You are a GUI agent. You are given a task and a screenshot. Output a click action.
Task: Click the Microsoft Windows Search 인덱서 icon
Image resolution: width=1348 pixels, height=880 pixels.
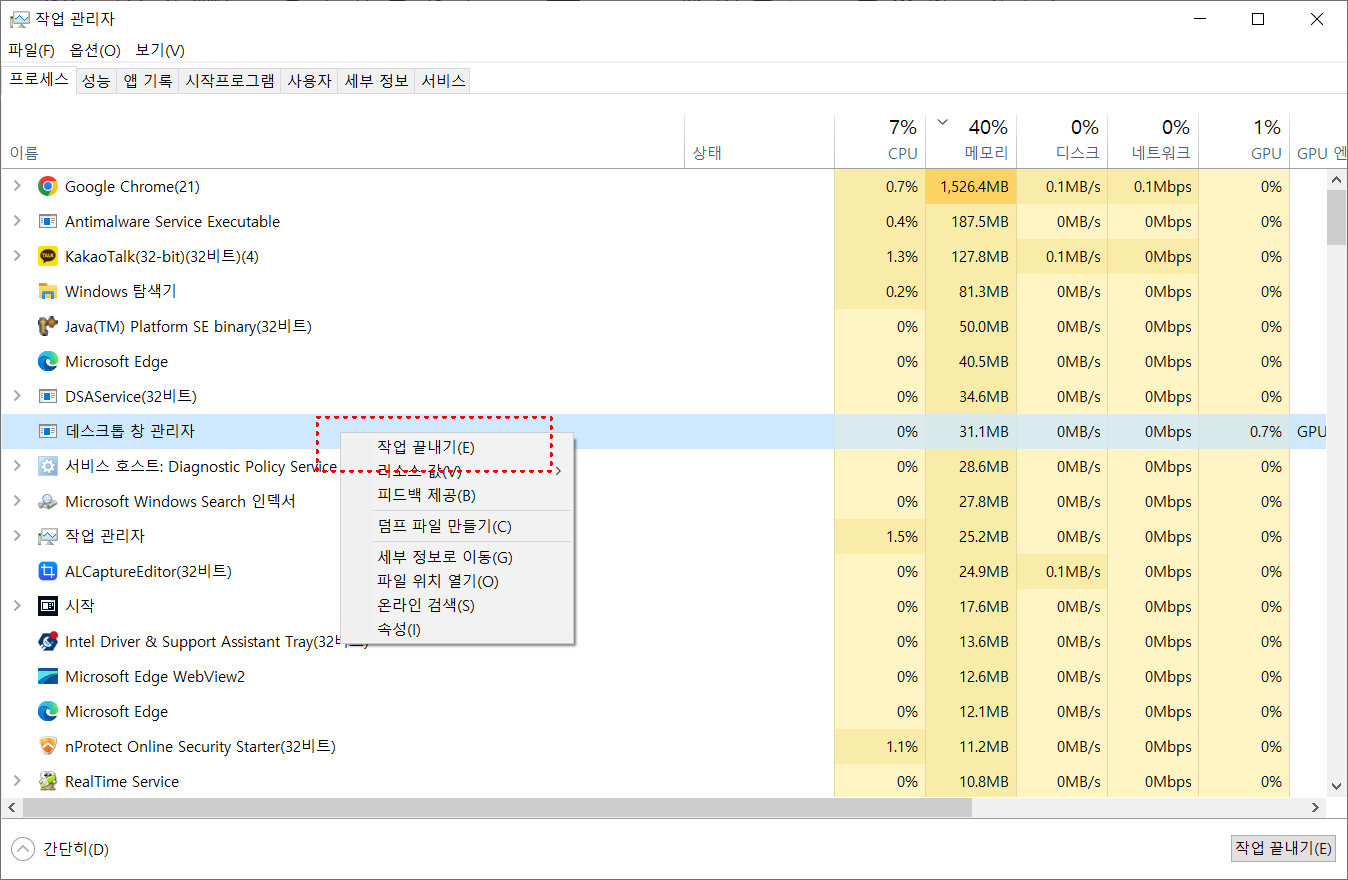pos(47,501)
